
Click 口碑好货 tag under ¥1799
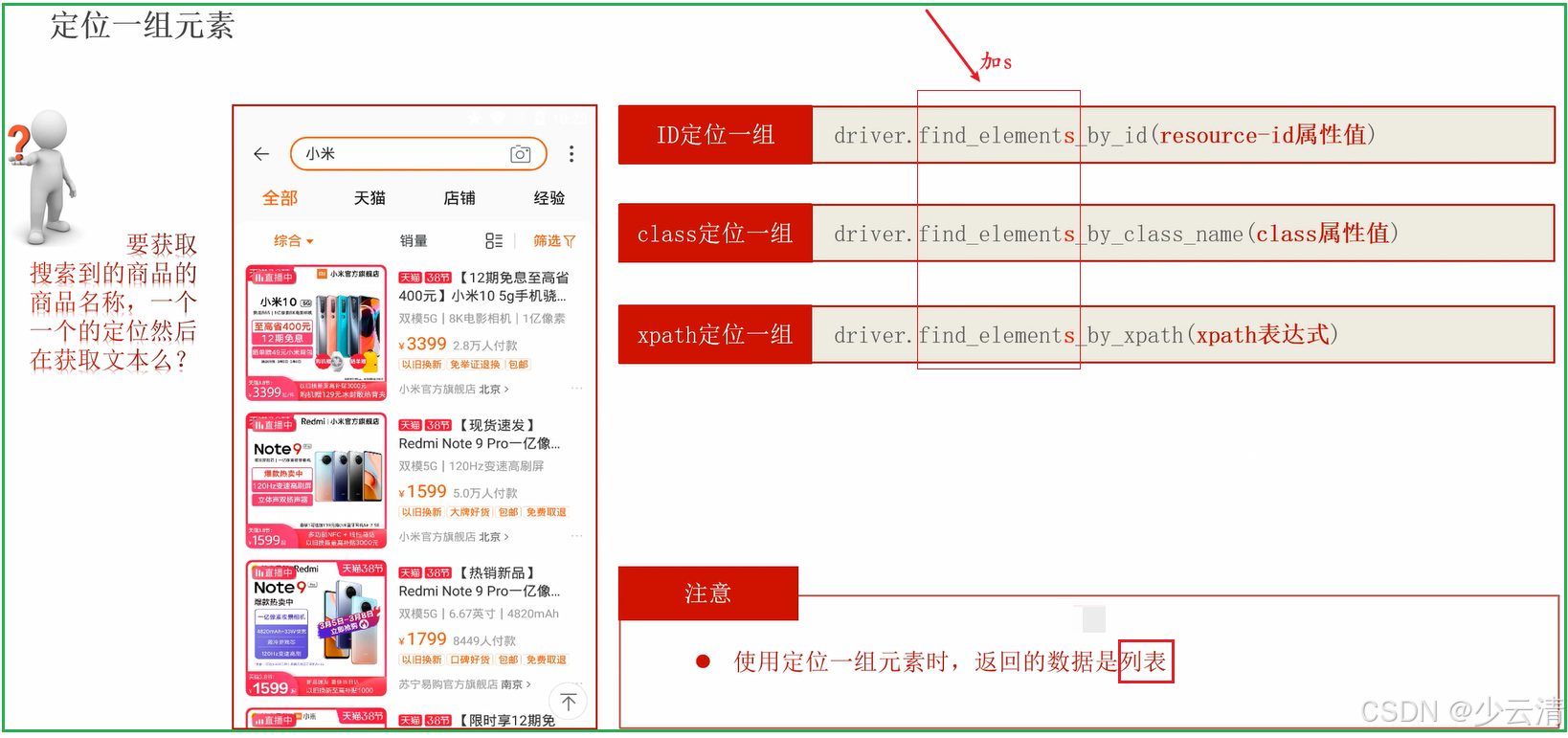click(x=469, y=660)
